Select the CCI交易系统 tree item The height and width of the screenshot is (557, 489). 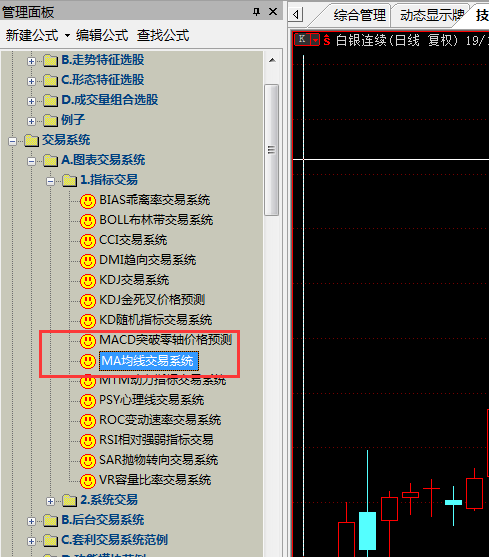(133, 240)
